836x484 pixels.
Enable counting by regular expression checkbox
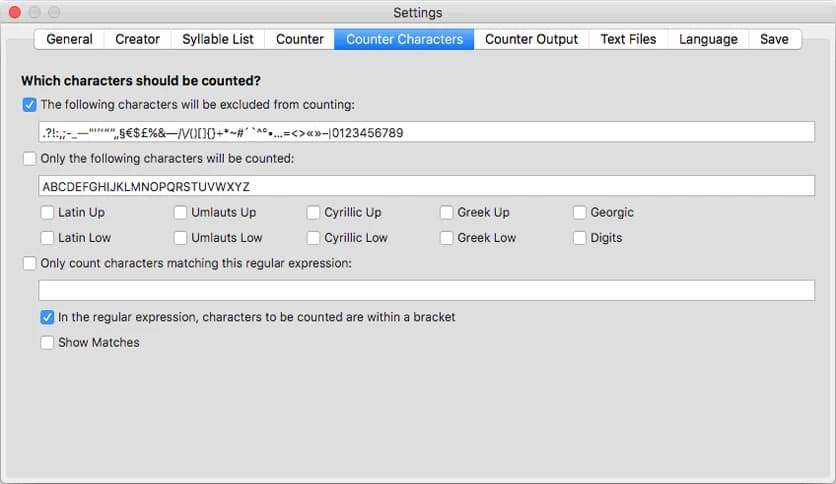29,263
